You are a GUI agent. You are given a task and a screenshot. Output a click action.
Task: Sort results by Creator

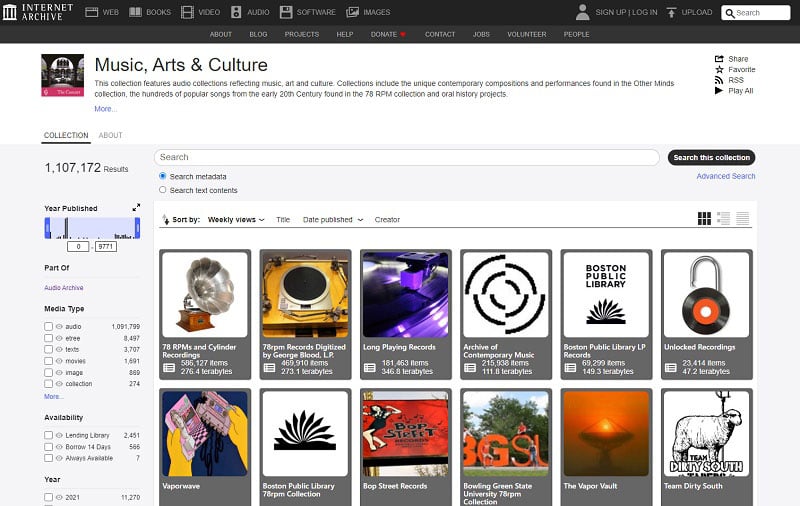click(387, 219)
